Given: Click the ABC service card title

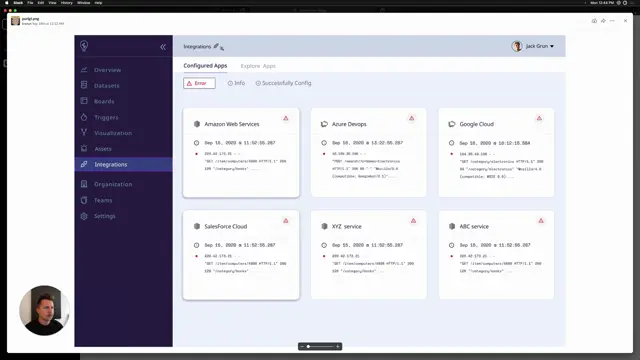Looking at the screenshot, I should click(x=474, y=227).
